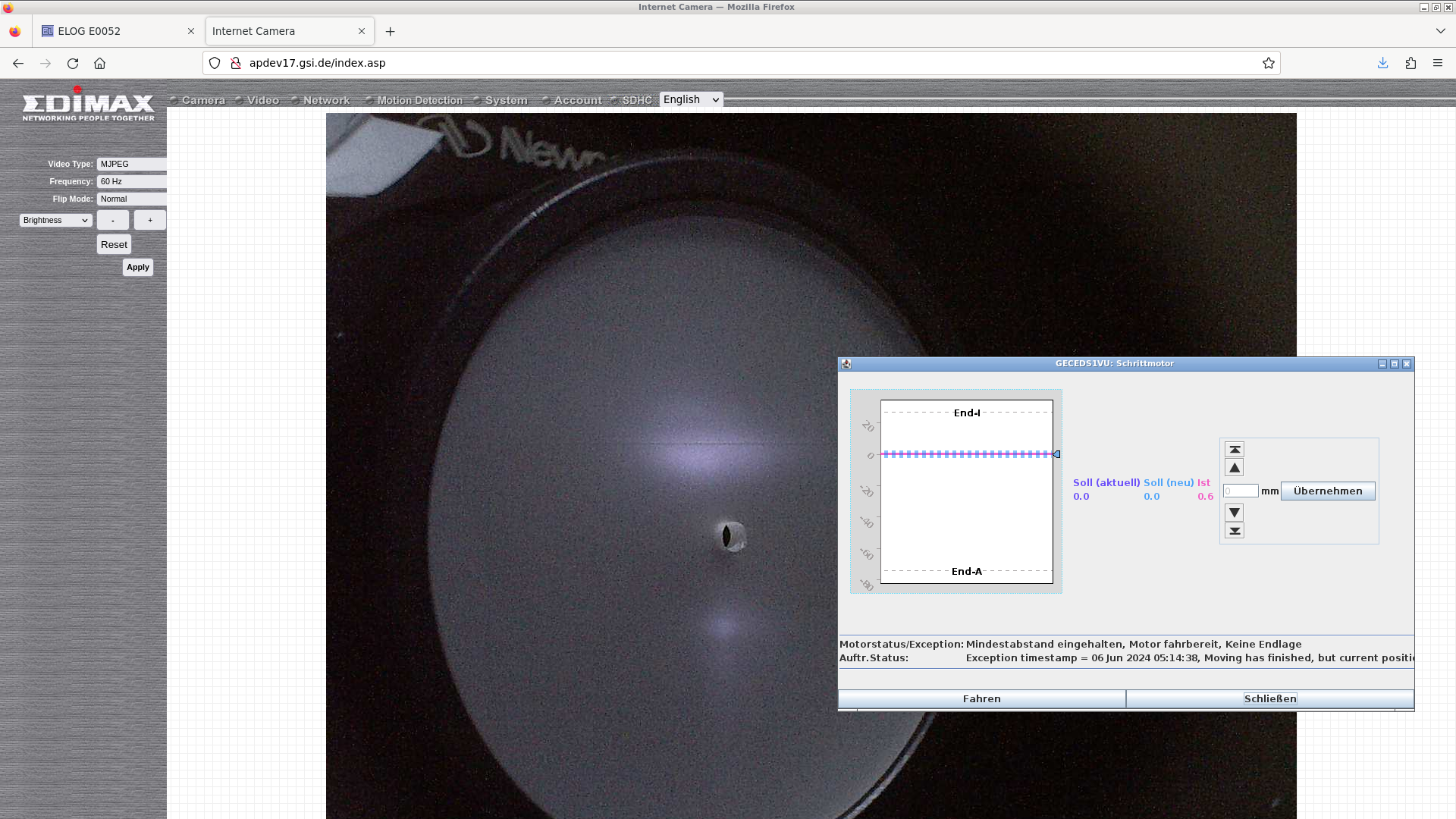Click the Soll (neu) label

click(1169, 483)
